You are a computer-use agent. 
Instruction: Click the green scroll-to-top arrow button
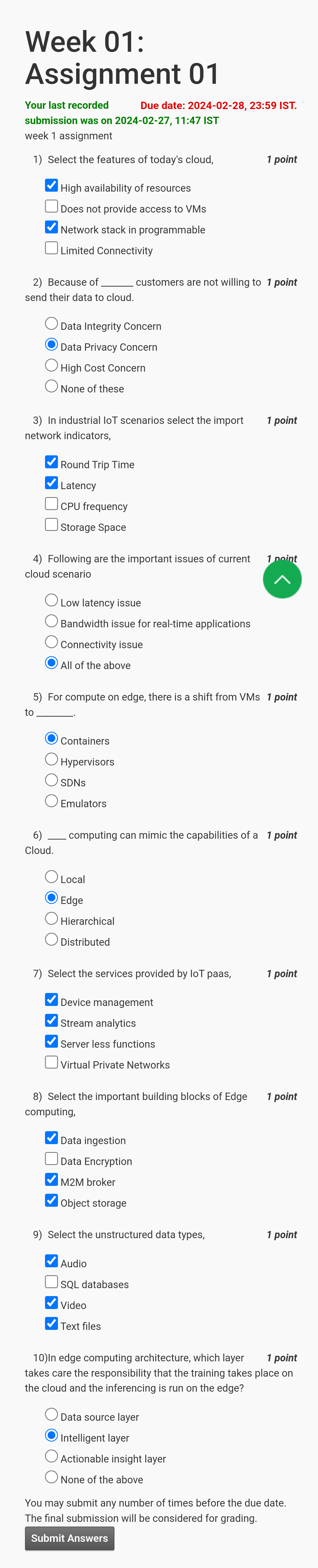click(282, 579)
